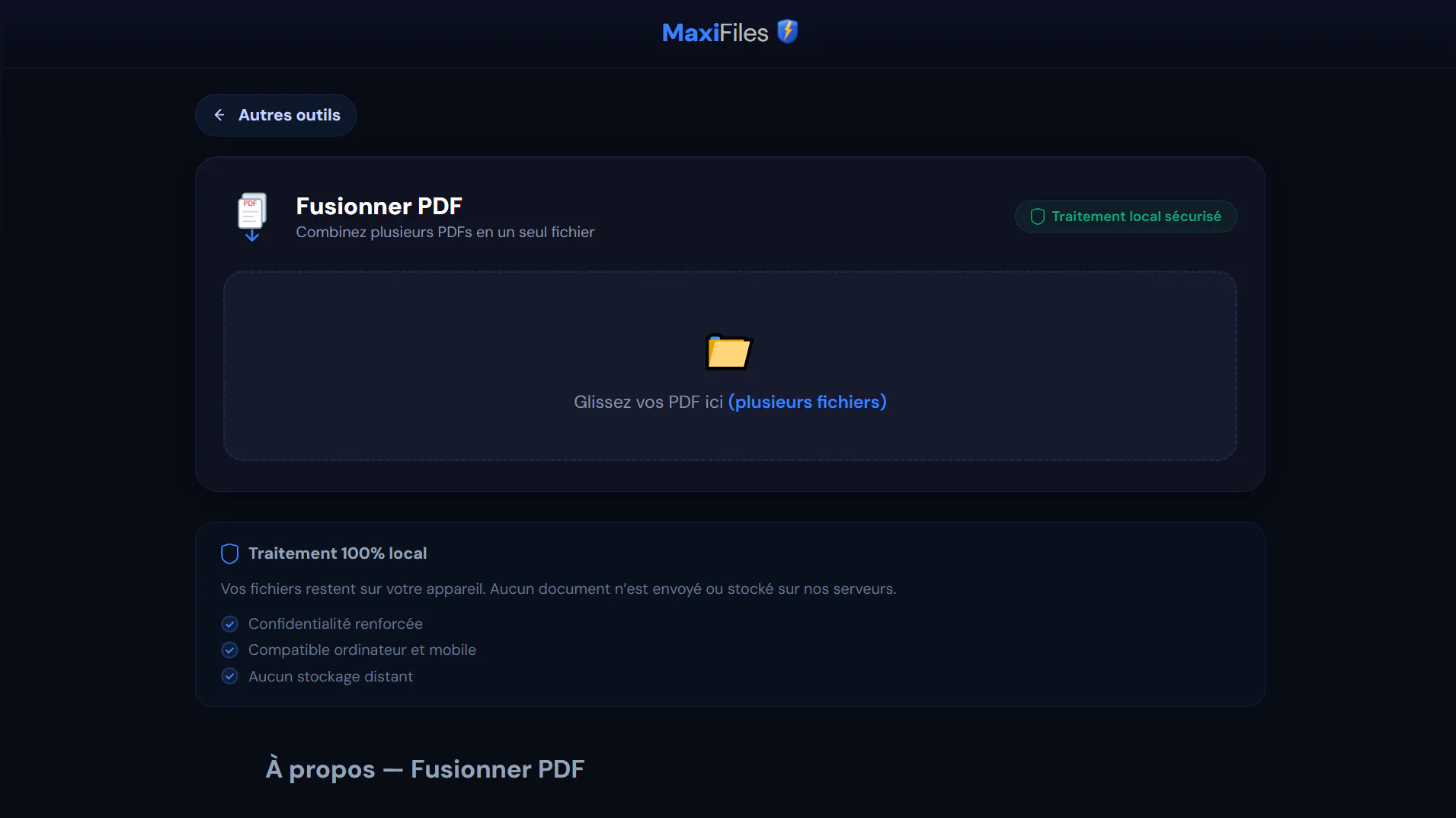Image resolution: width=1456 pixels, height=818 pixels.
Task: Click the MaxiFiles logo text
Action: (x=715, y=33)
